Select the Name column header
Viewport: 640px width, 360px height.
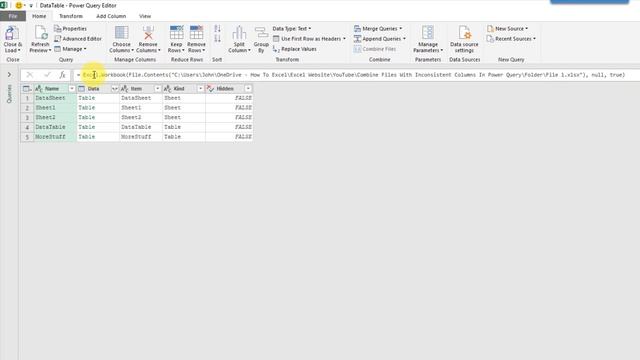[x=52, y=89]
